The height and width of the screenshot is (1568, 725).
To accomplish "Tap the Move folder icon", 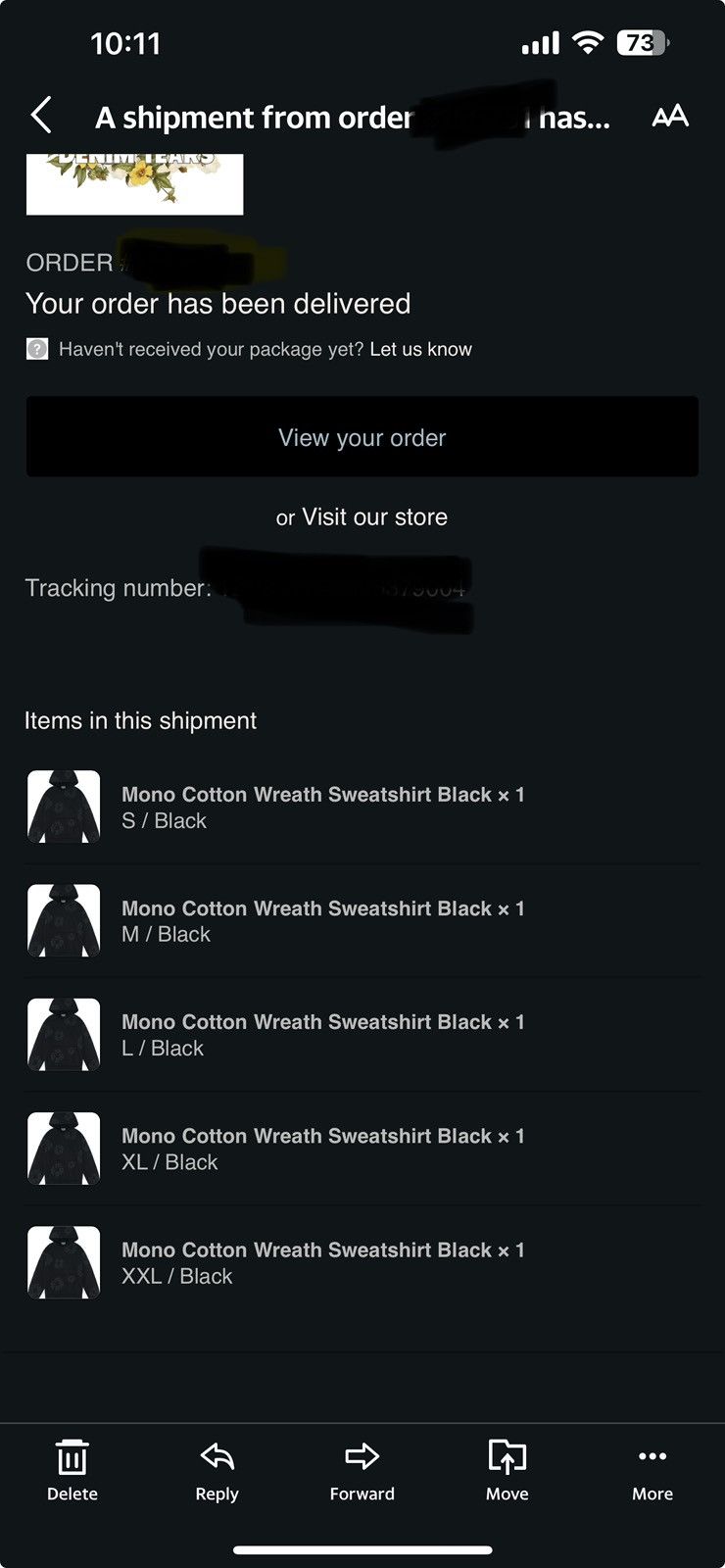I will [x=507, y=1457].
